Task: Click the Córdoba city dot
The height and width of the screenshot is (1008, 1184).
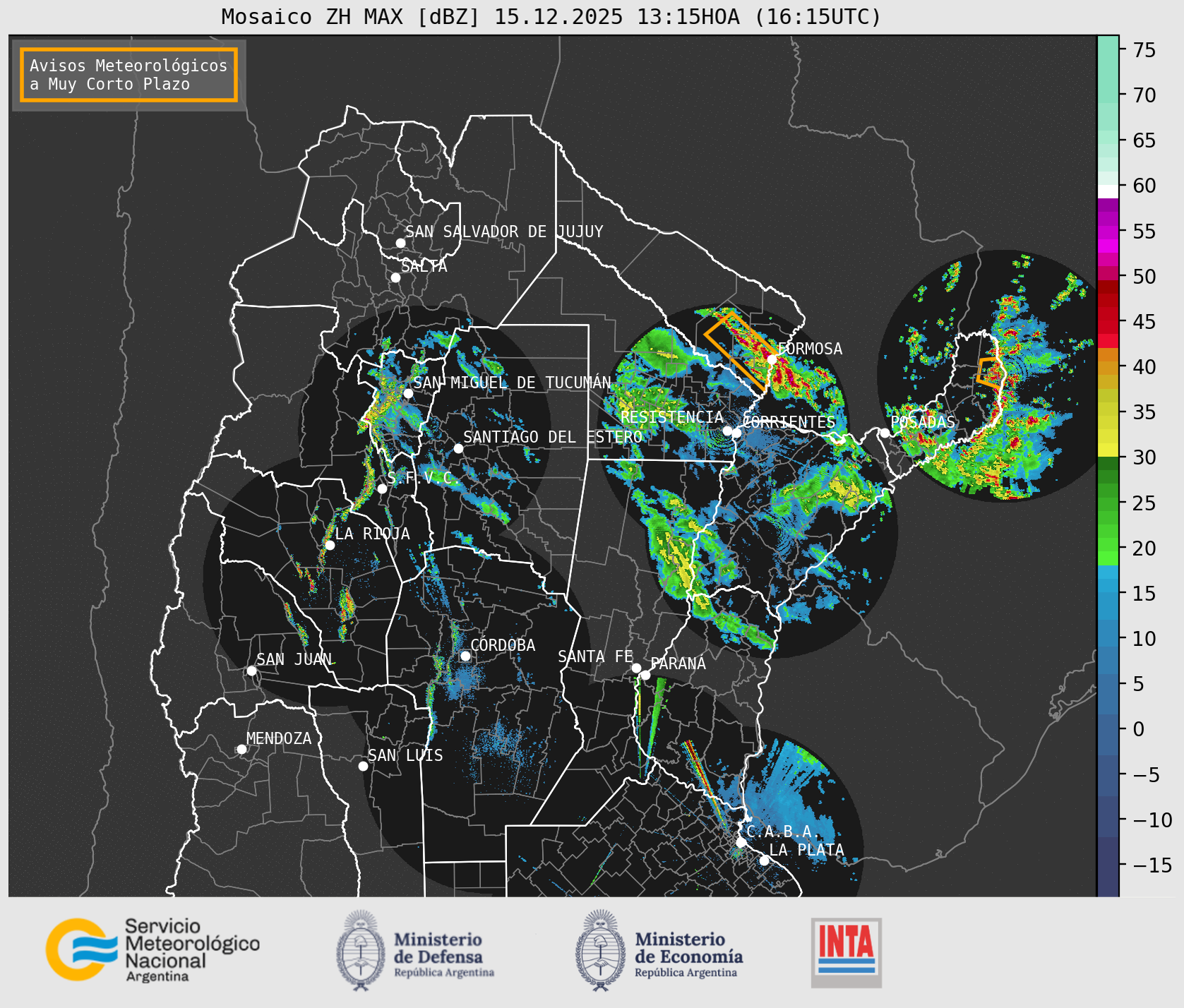Action: pos(465,656)
